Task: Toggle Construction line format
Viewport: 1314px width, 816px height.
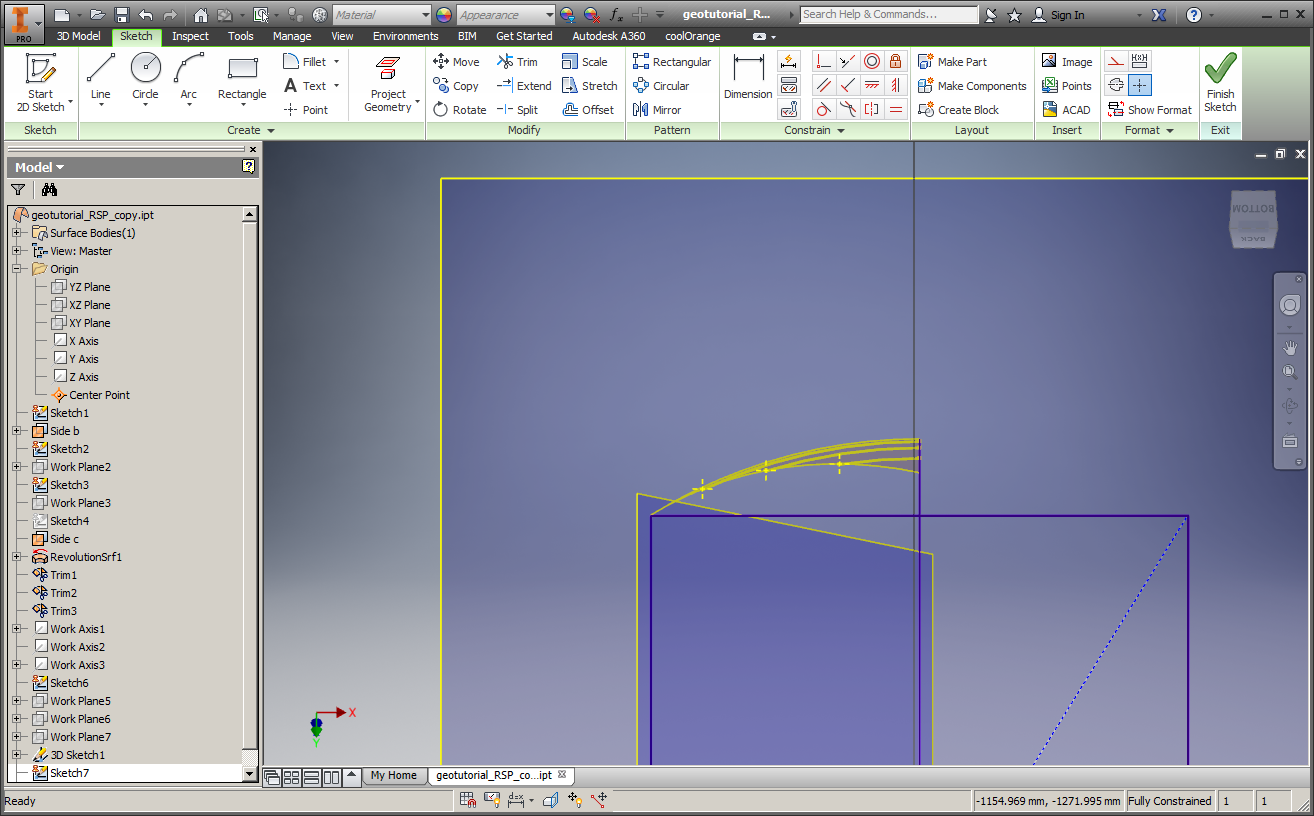Action: click(1116, 61)
